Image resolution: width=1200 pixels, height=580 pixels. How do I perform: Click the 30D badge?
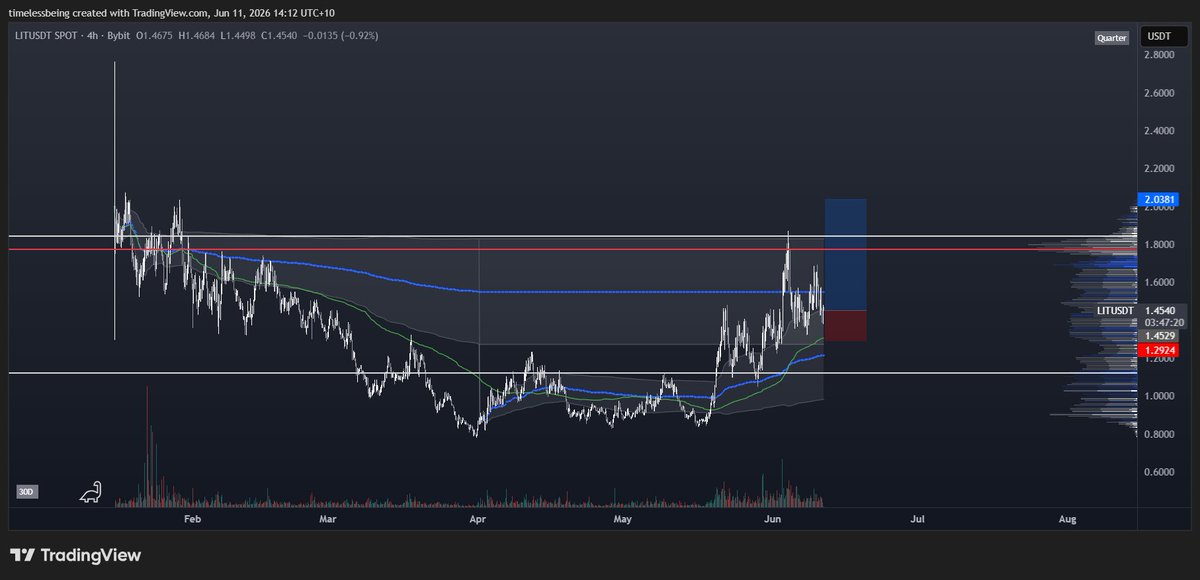point(28,493)
